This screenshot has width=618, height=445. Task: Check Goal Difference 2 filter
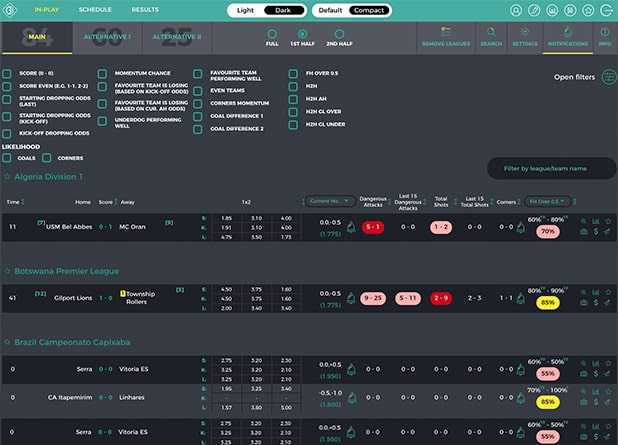coord(198,129)
